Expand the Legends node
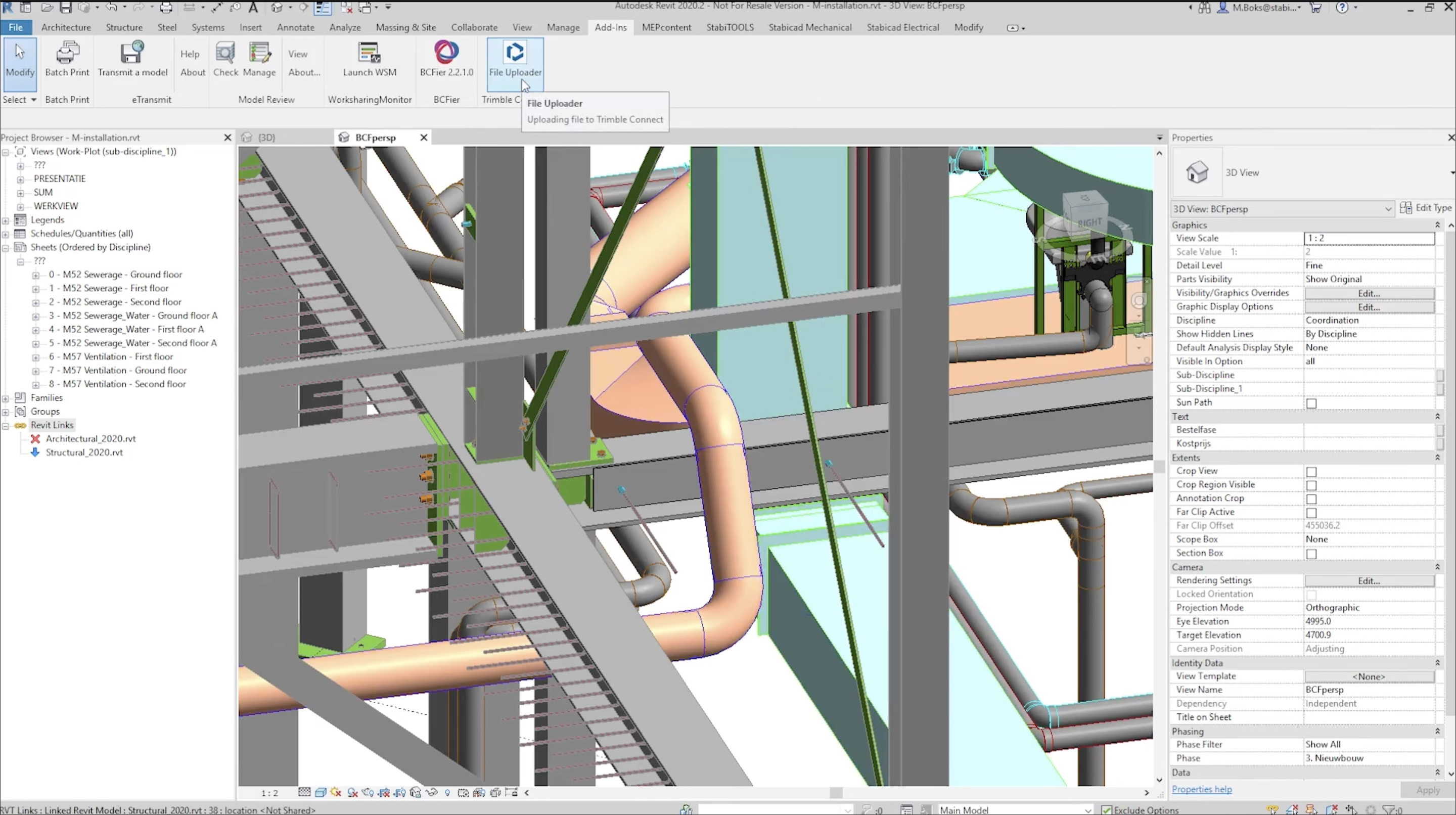The image size is (1456, 815). [6, 220]
